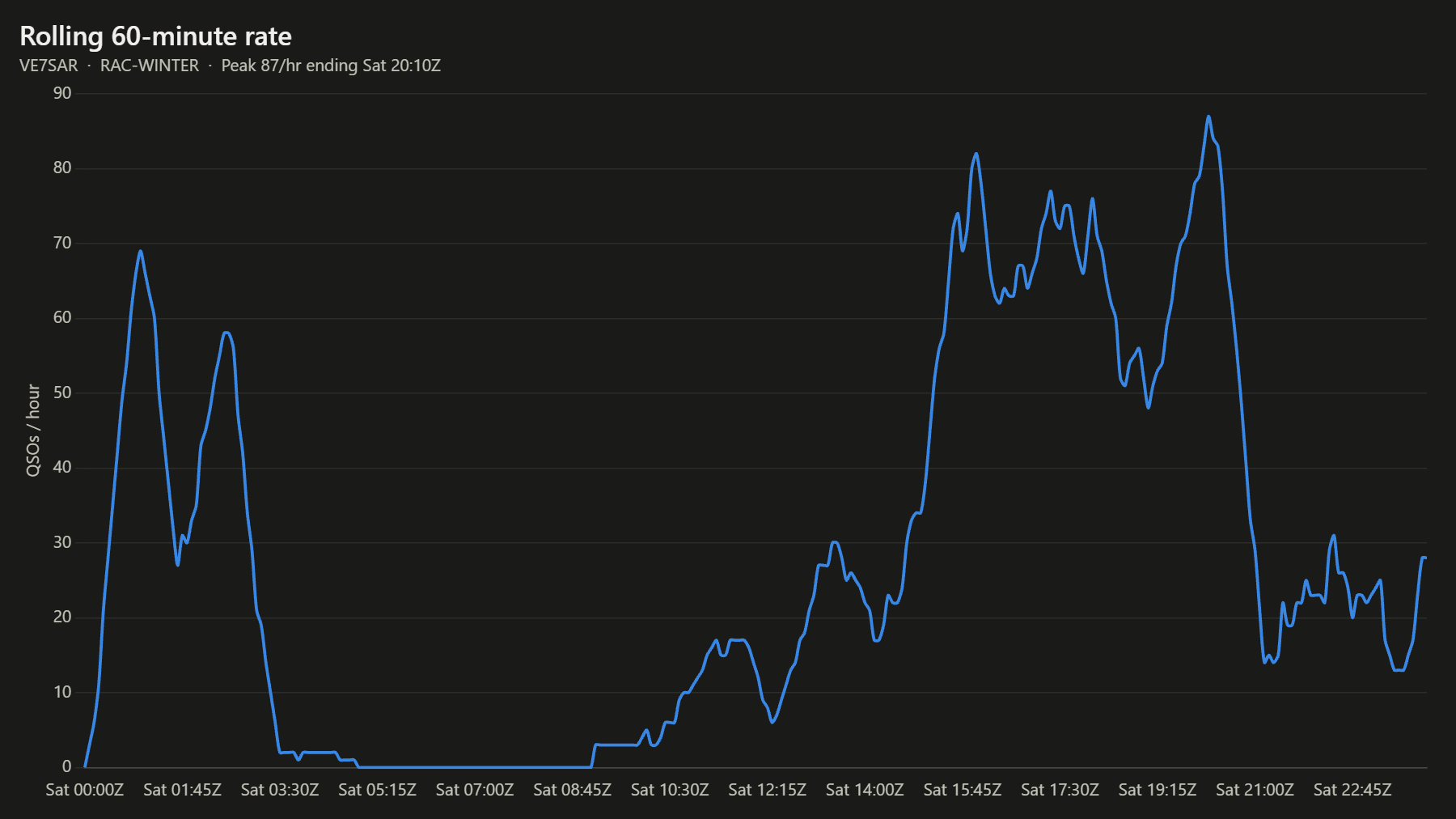Click the x-axis label 'Sat 03:30Z'

click(x=280, y=790)
